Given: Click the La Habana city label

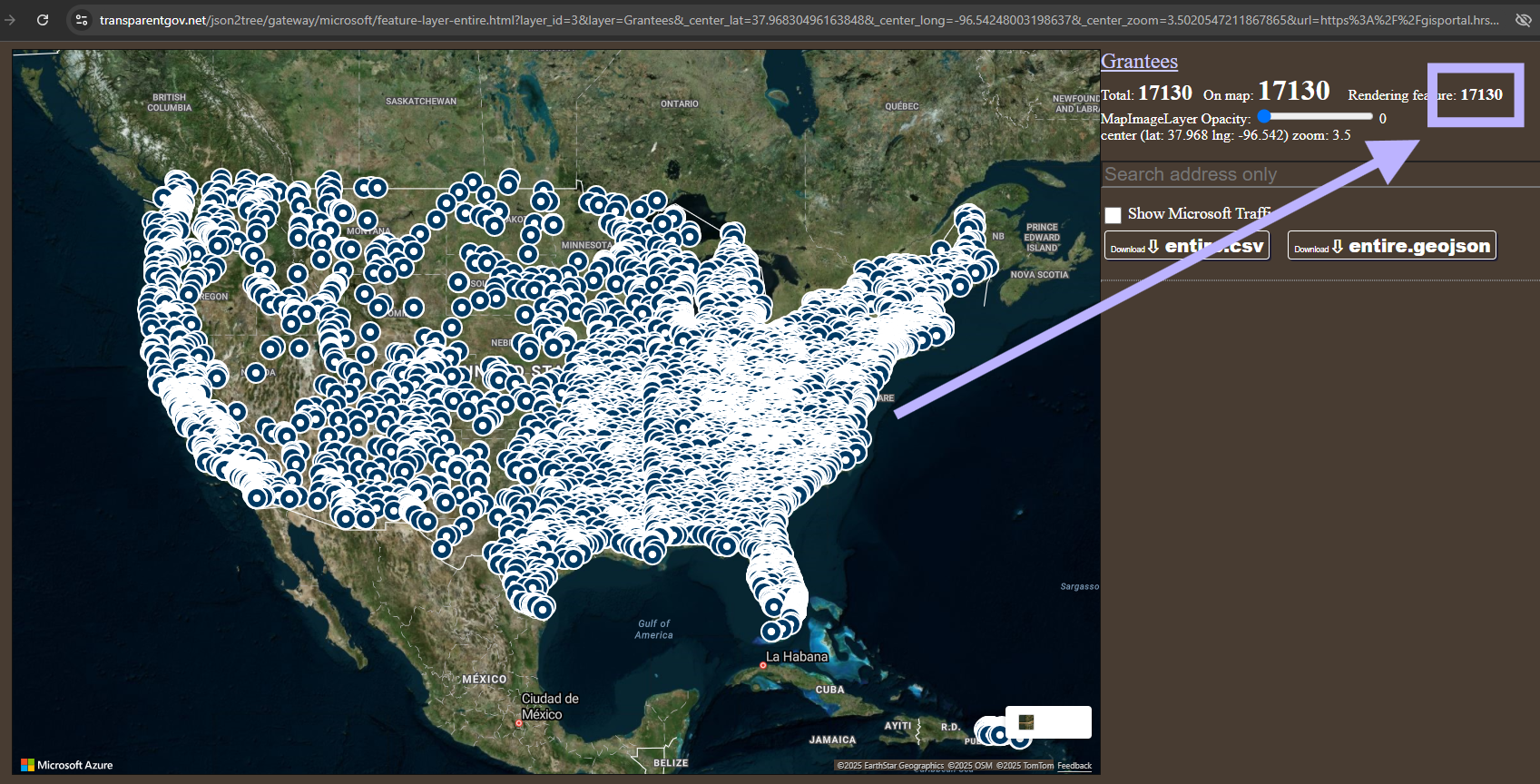Looking at the screenshot, I should coord(796,656).
